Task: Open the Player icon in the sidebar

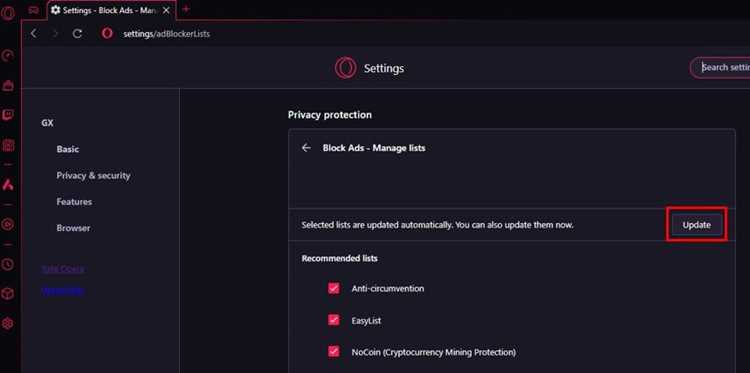Action: coord(8,224)
